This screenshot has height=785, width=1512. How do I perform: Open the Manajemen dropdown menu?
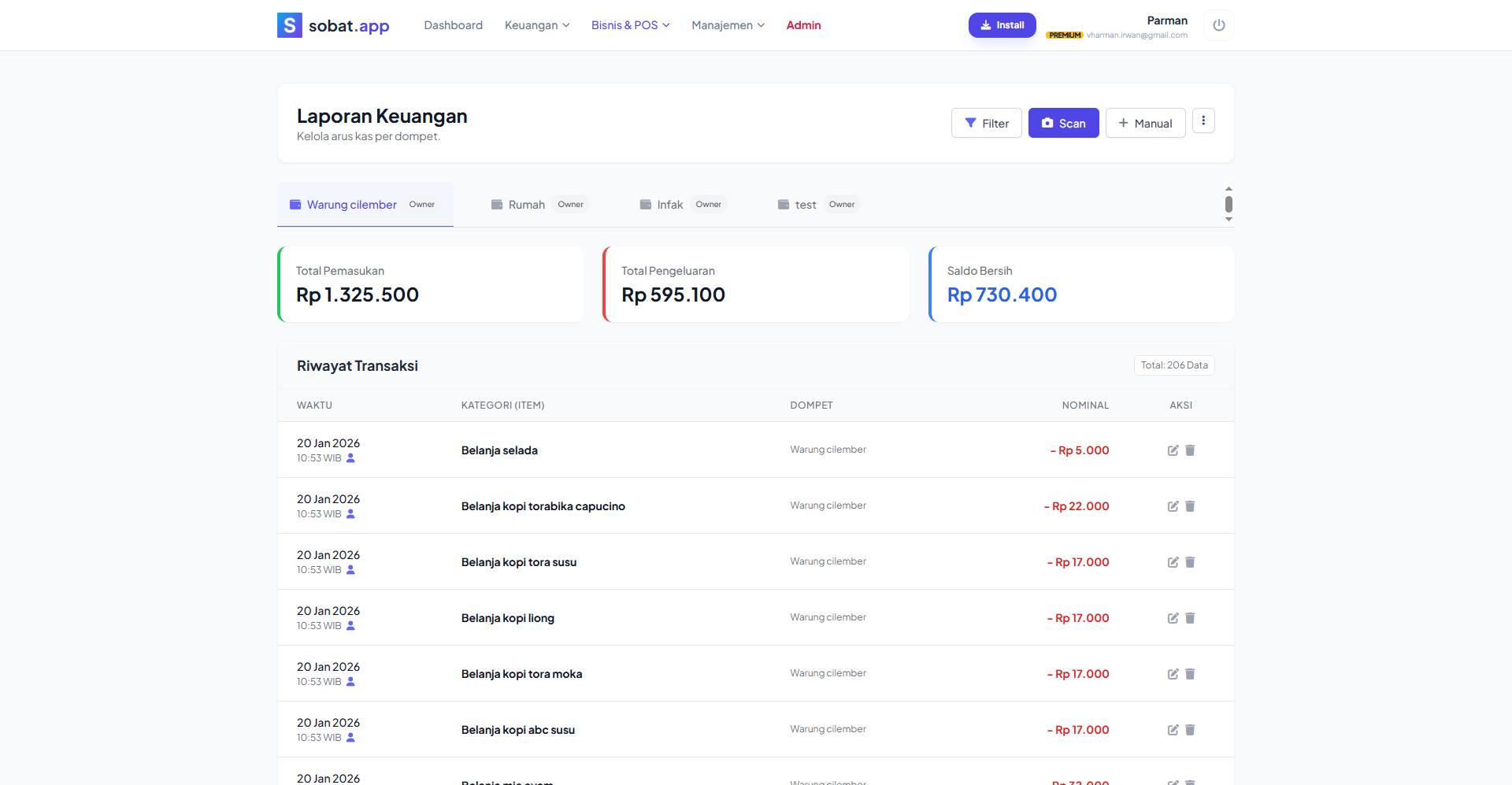pos(728,25)
